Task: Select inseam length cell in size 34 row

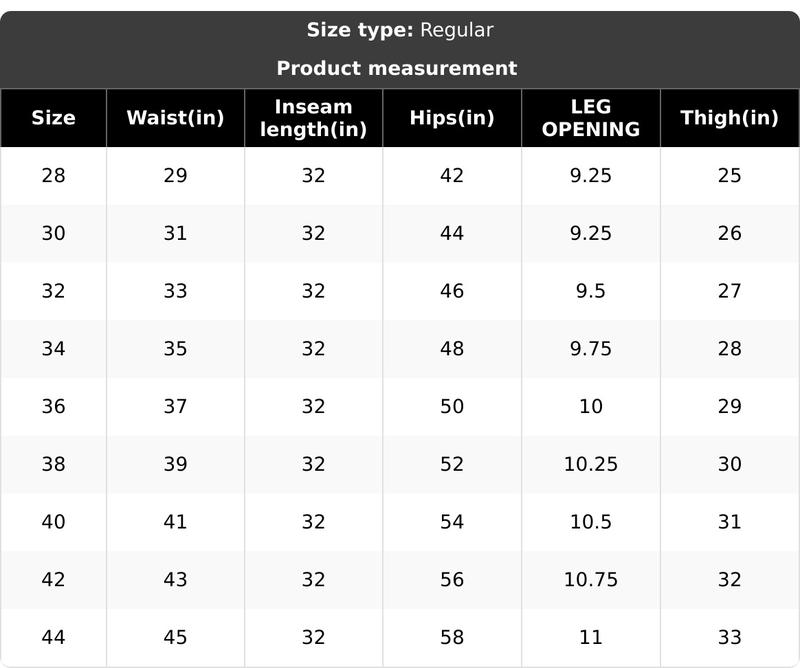Action: click(313, 349)
